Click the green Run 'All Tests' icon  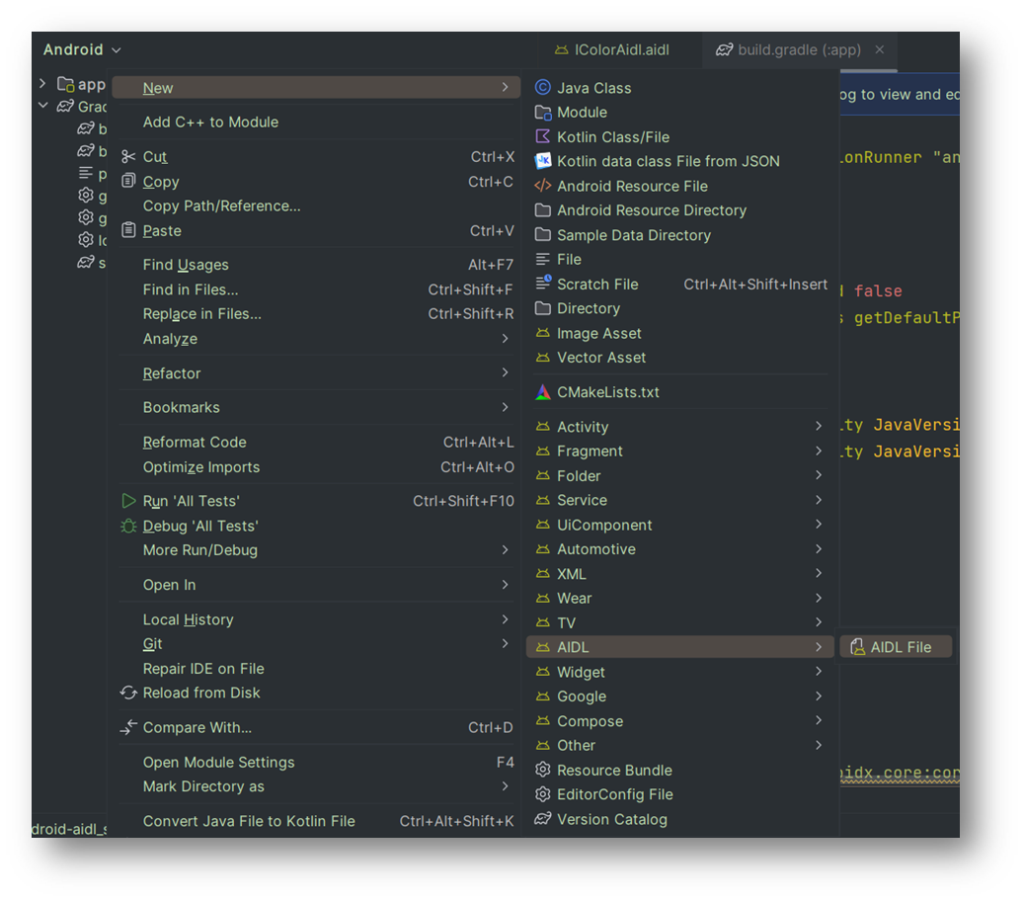[128, 501]
